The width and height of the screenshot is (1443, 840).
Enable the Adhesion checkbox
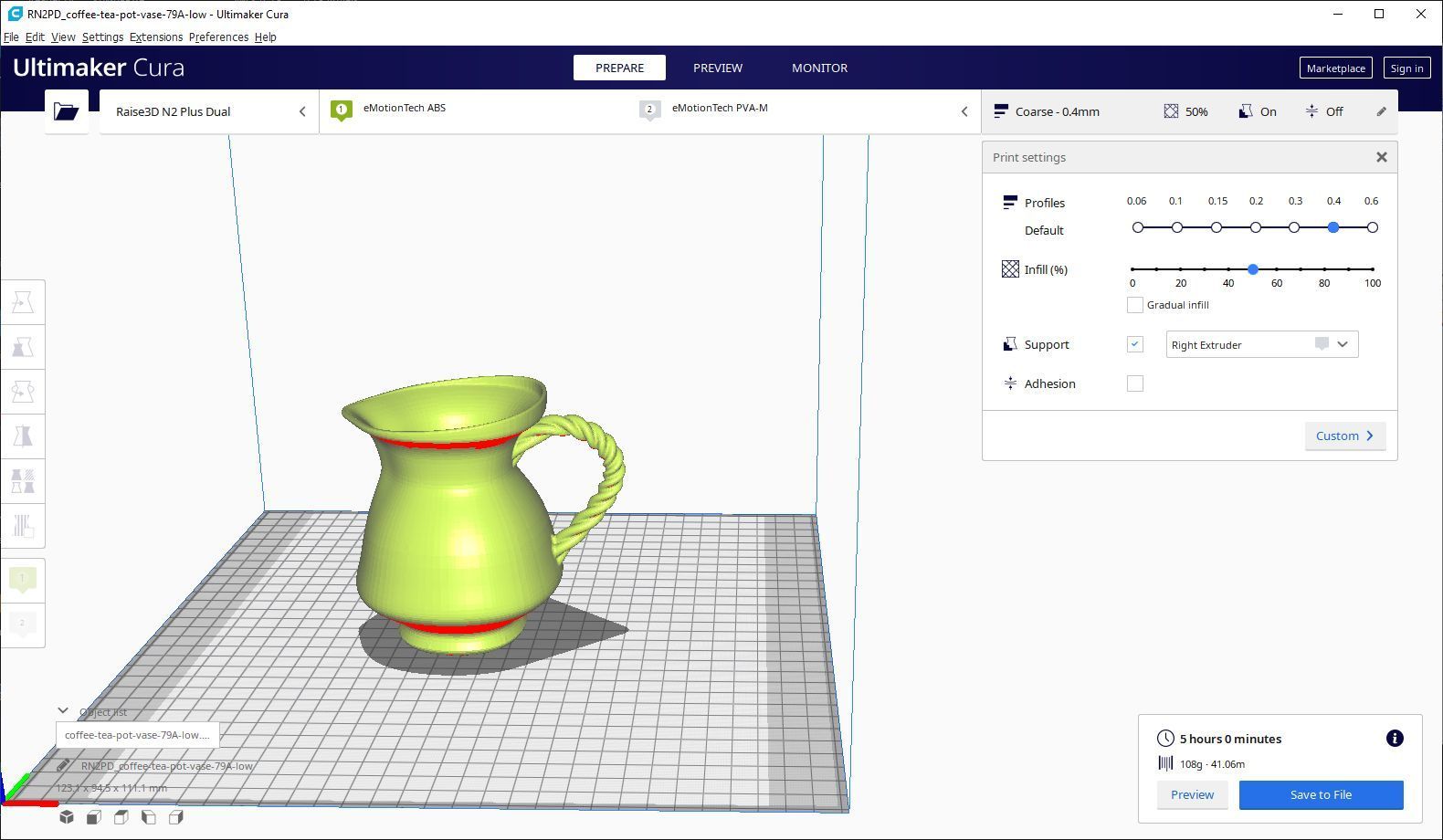1135,383
